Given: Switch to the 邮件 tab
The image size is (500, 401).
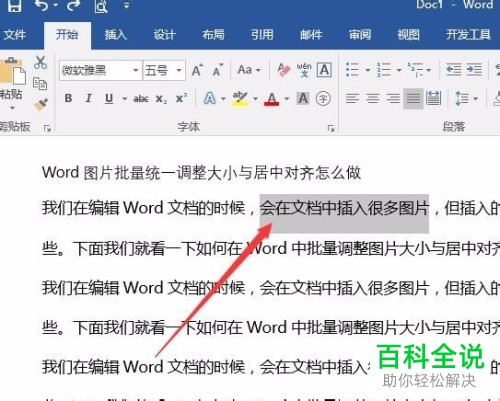Looking at the screenshot, I should 311,35.
